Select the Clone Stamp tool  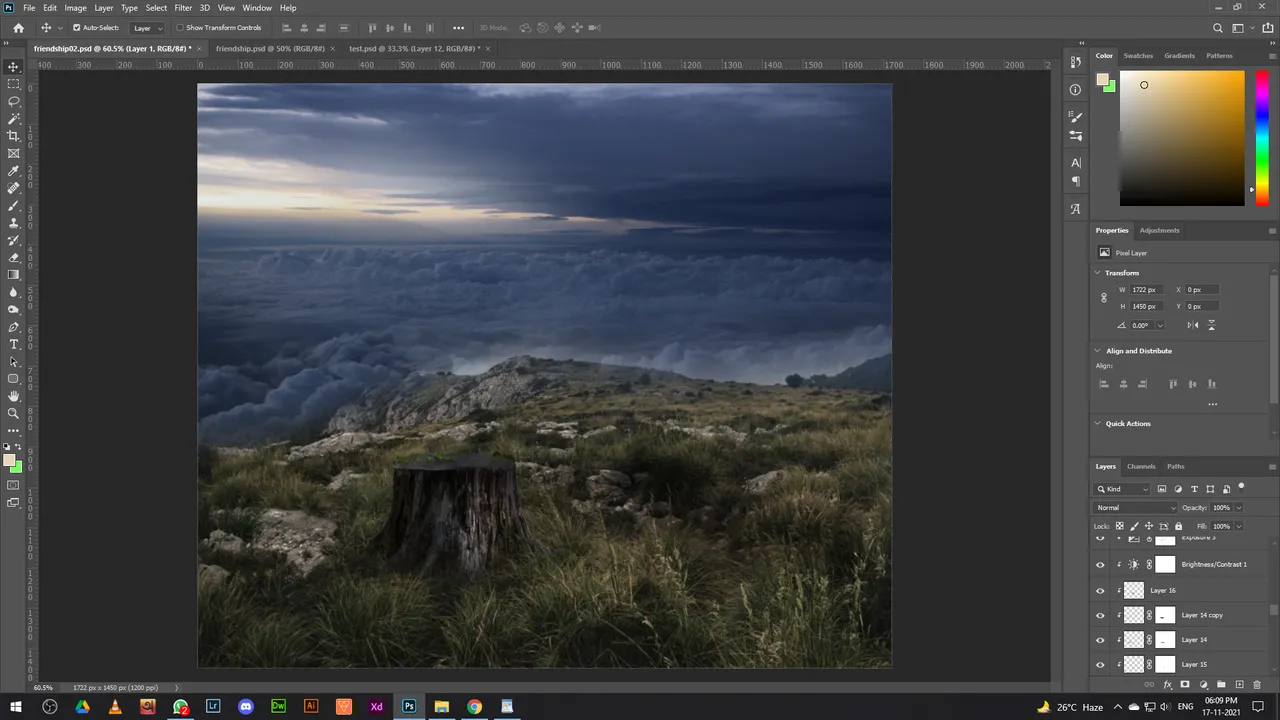pos(13,223)
